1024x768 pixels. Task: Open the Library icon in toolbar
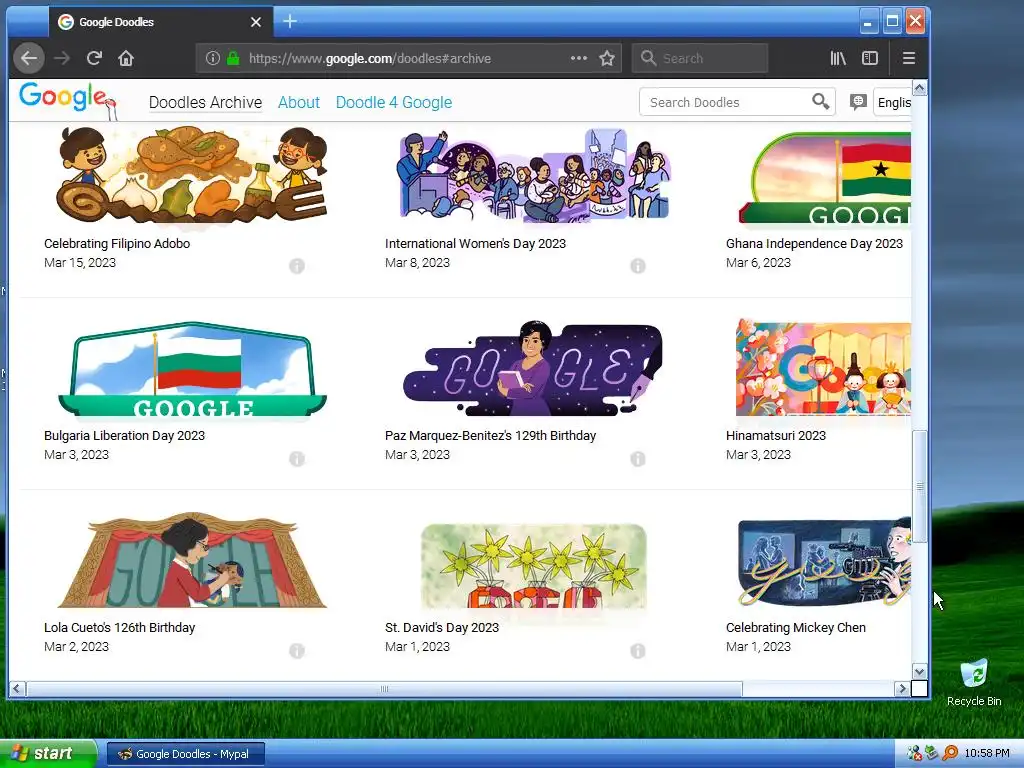[838, 58]
